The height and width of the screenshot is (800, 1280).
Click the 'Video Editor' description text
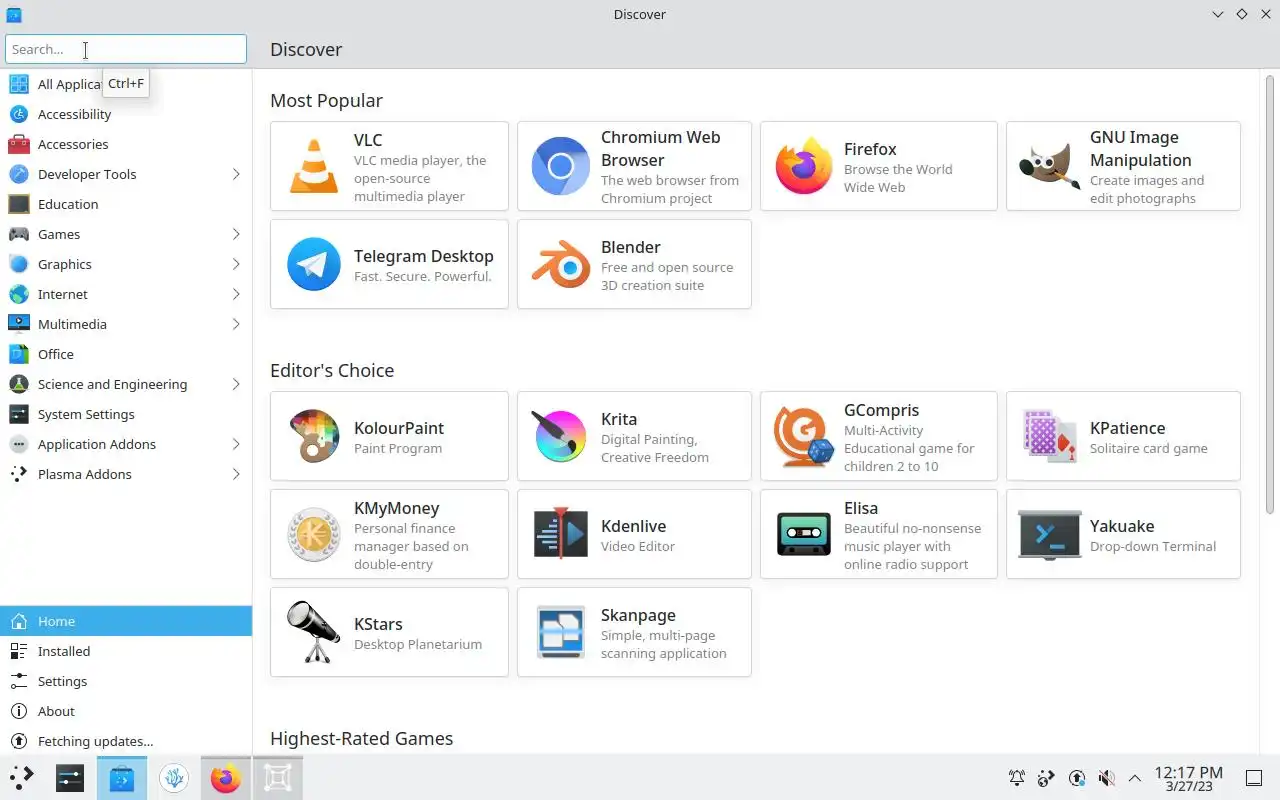pos(638,546)
